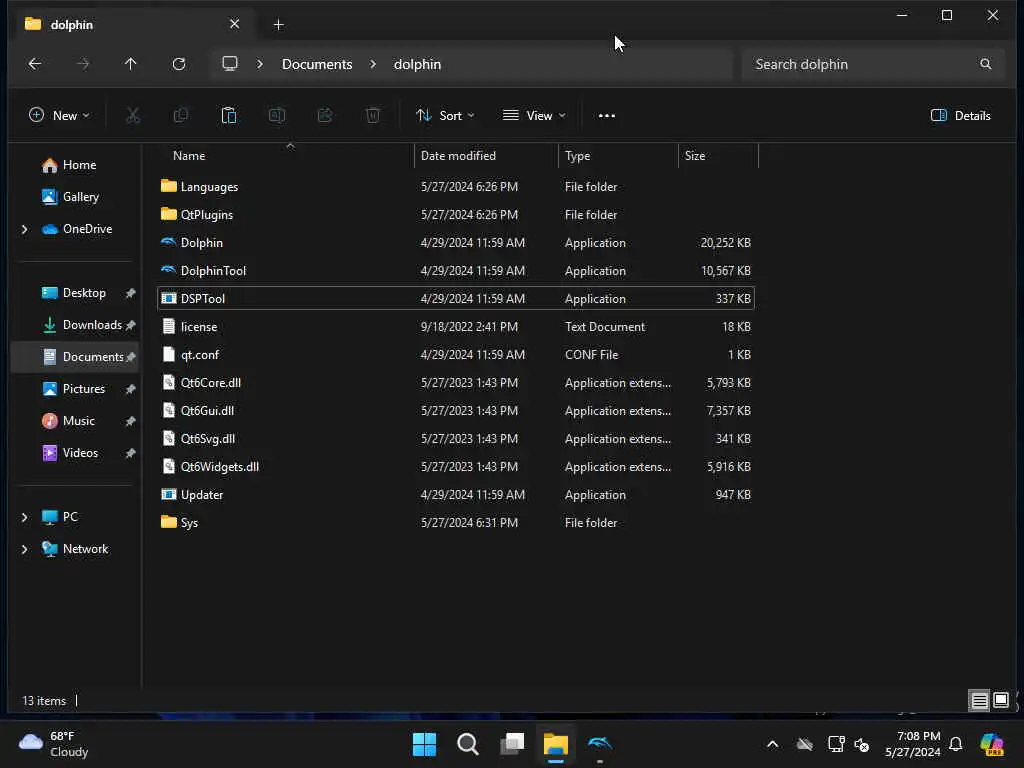Open the See more three-dots menu

pos(607,116)
